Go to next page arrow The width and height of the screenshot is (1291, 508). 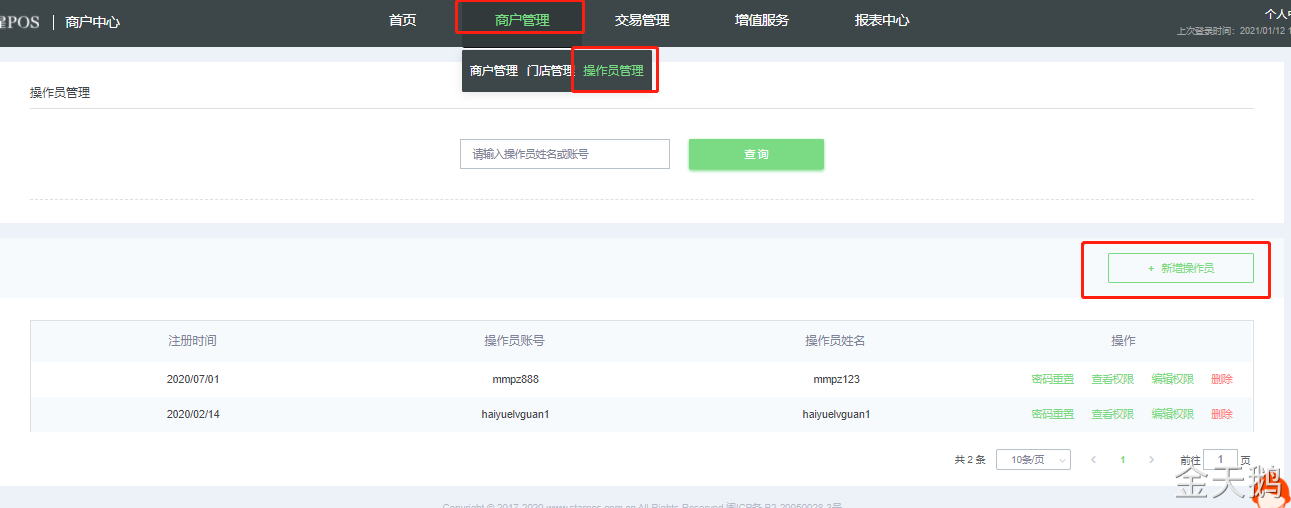point(1151,459)
